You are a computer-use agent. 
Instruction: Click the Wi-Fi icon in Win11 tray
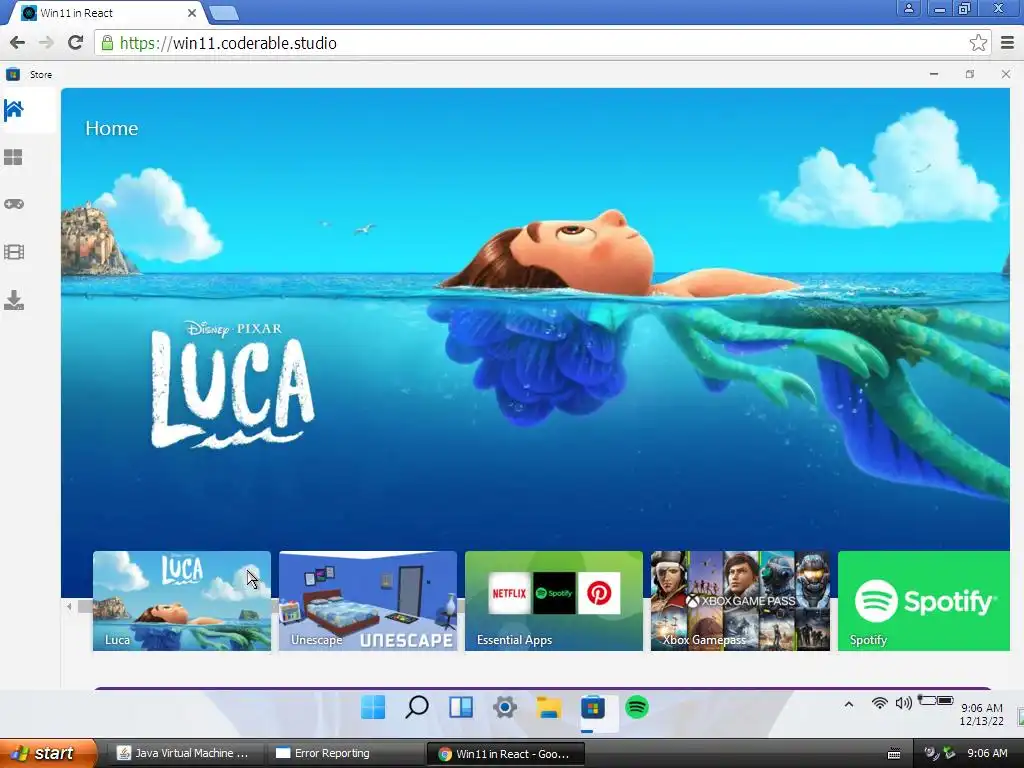tap(880, 703)
